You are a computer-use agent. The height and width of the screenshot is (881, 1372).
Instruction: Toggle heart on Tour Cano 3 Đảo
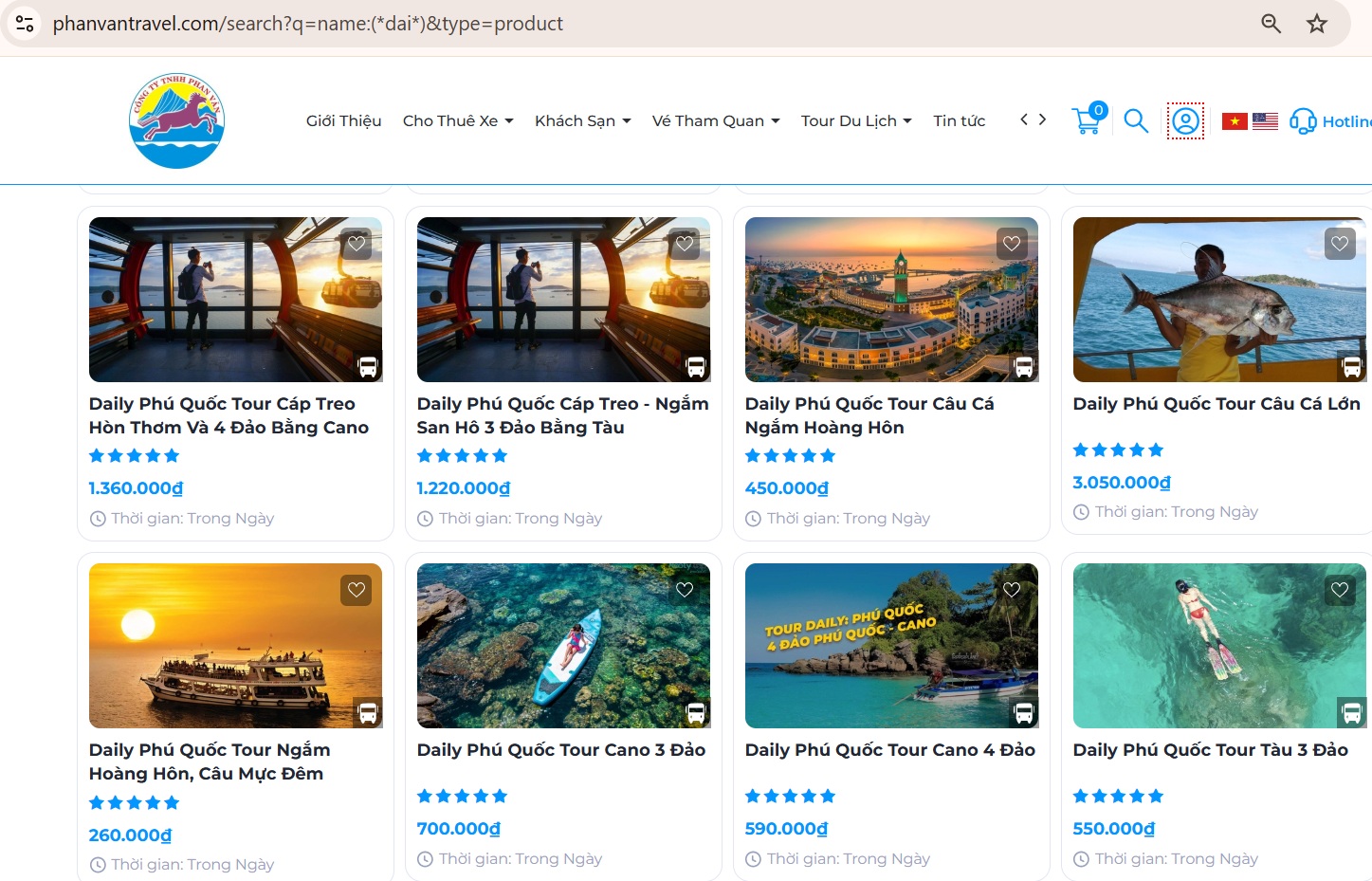[x=684, y=590]
